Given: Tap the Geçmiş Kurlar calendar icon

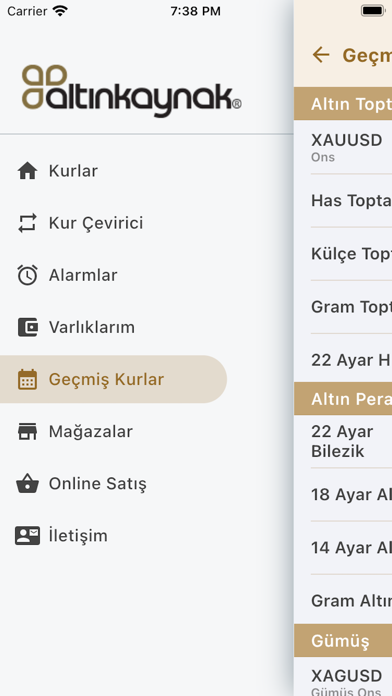Looking at the screenshot, I should pyautogui.click(x=28, y=380).
